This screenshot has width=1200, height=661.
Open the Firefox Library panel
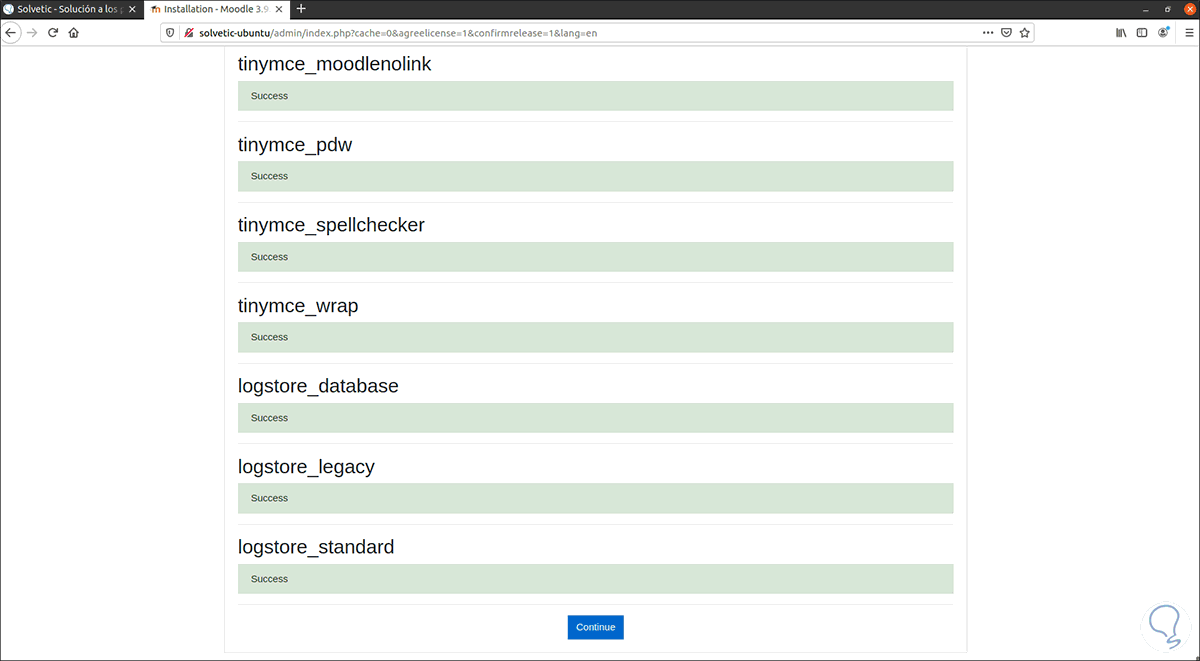pos(1121,32)
